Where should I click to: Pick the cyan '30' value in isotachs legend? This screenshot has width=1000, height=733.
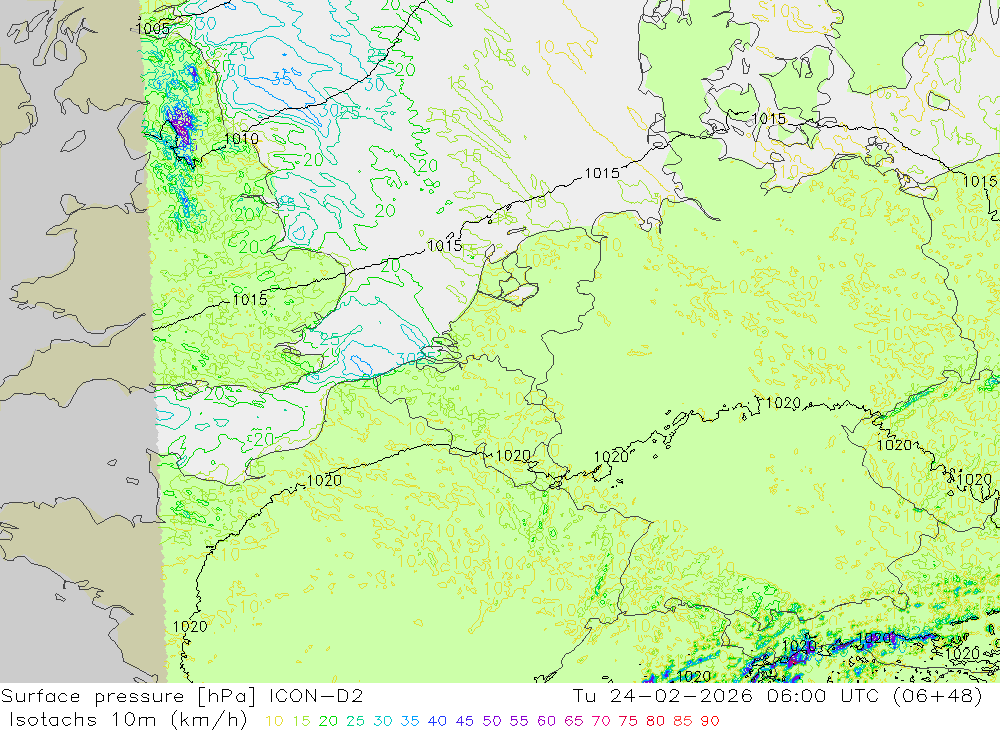pos(383,721)
